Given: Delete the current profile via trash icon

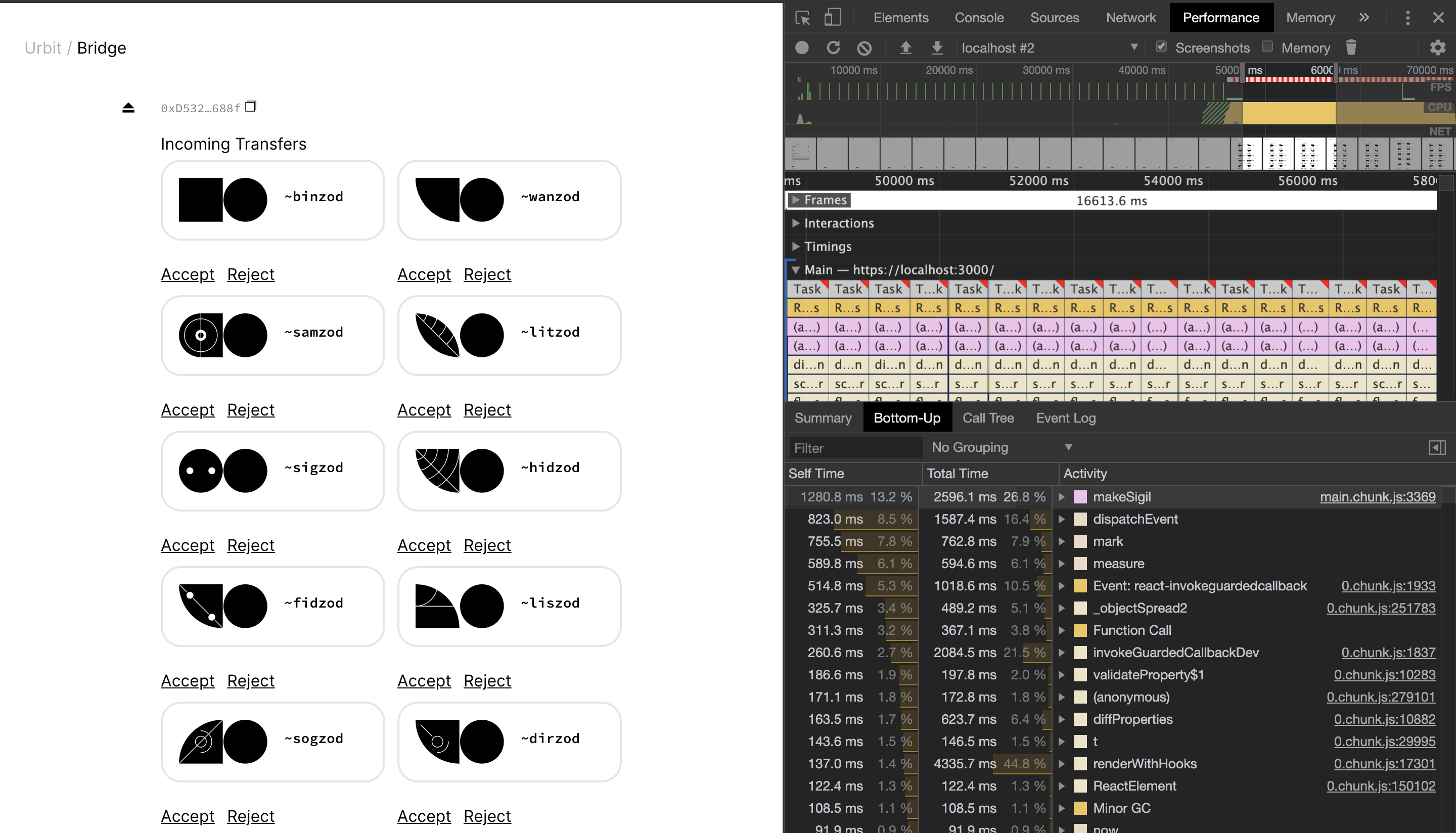Looking at the screenshot, I should pos(1351,48).
